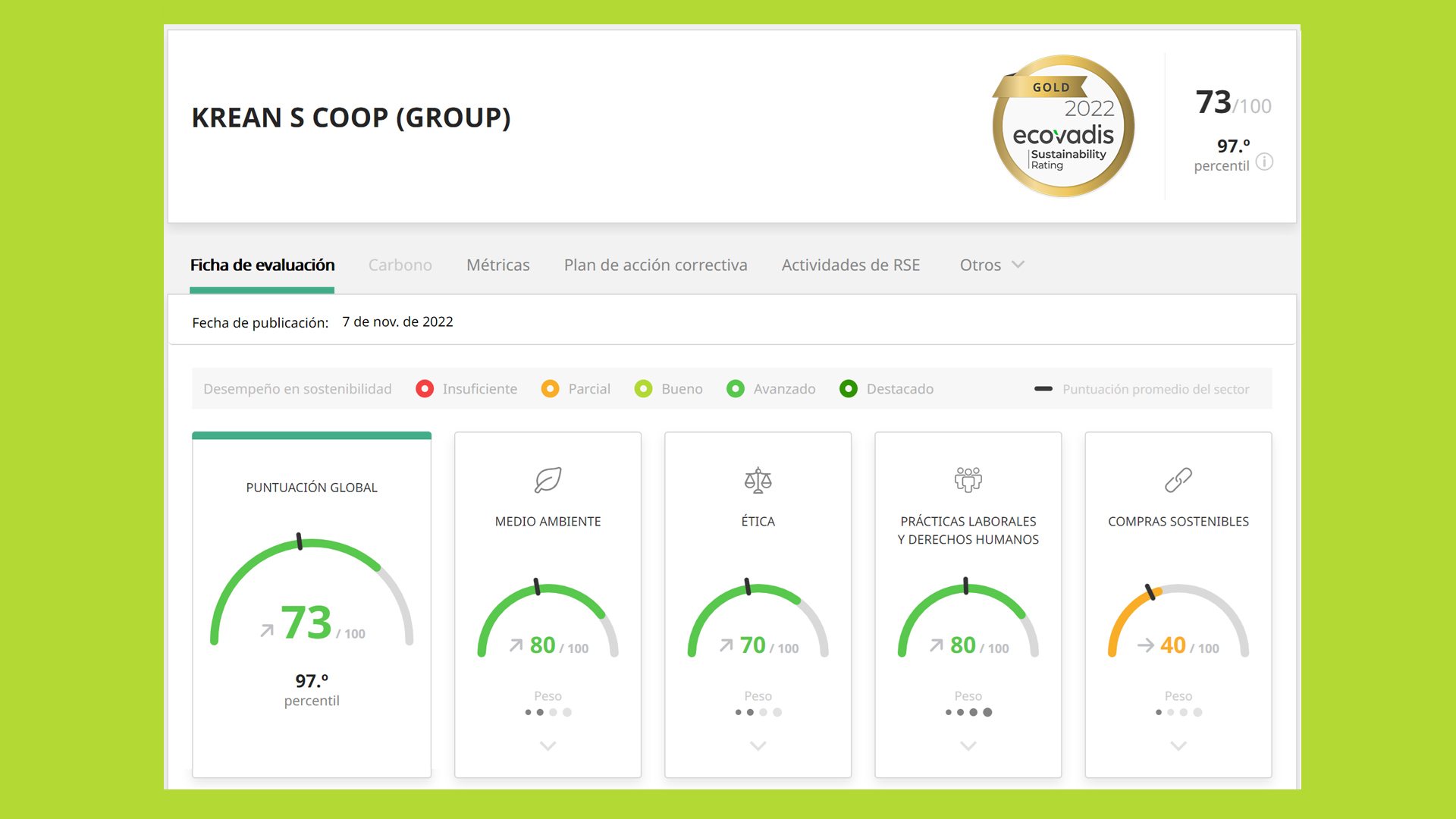
Task: Click the EcoVadis Gold 2022 medal badge
Action: 1063,126
